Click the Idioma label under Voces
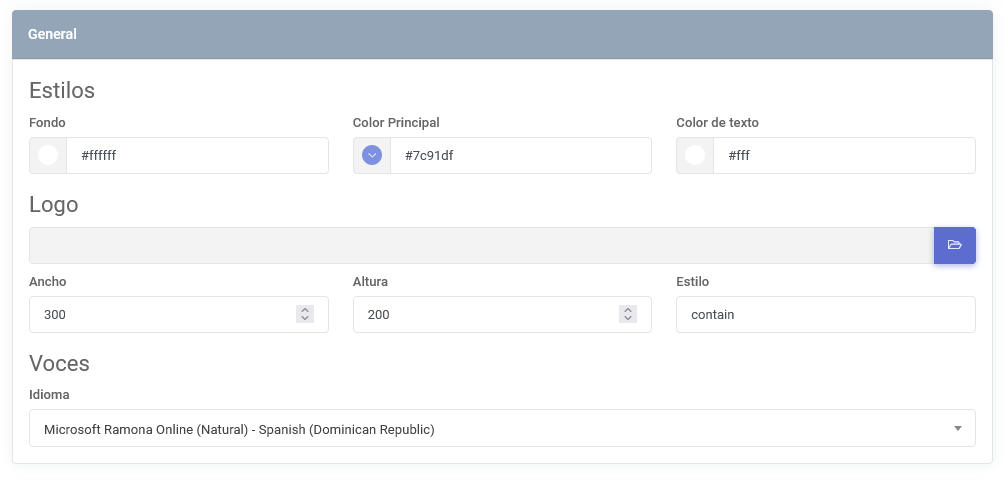This screenshot has height=480, width=1005. tap(49, 395)
